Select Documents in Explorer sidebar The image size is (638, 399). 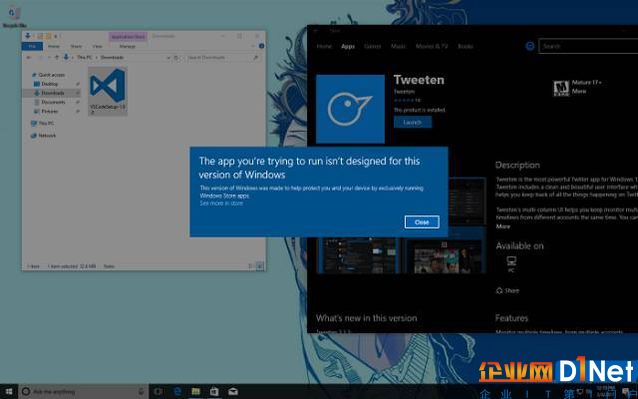(50, 102)
